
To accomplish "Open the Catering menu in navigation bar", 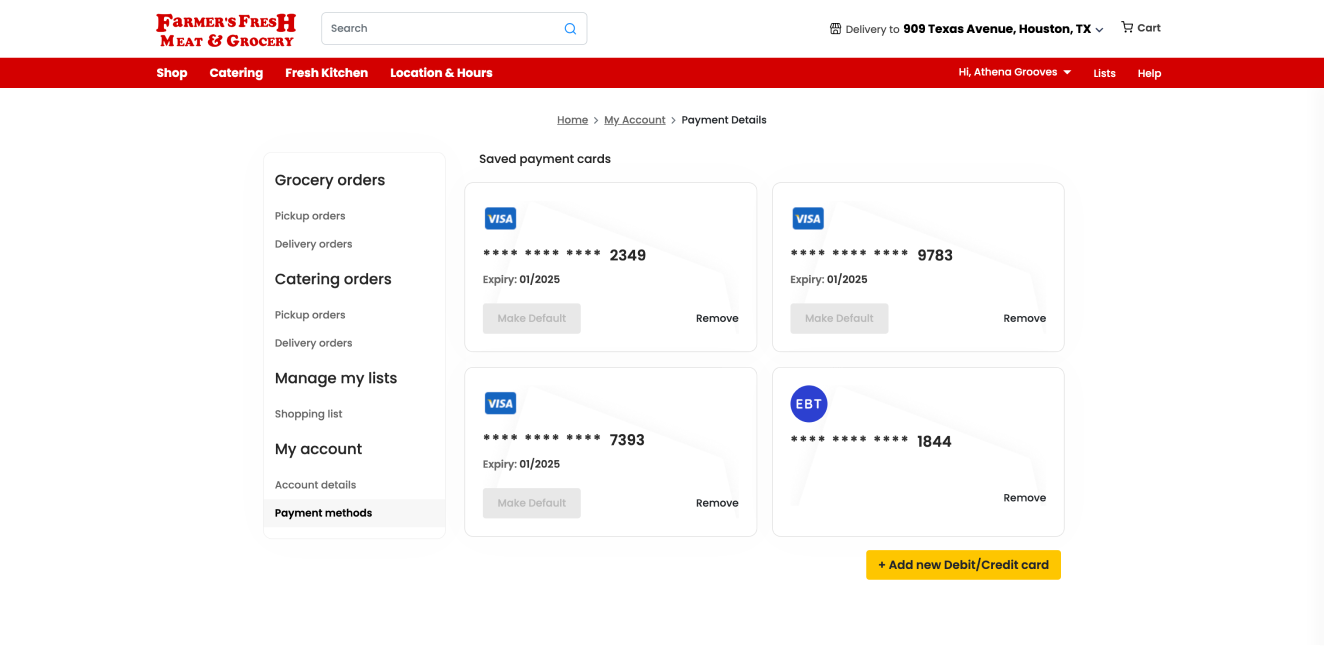I will point(236,73).
